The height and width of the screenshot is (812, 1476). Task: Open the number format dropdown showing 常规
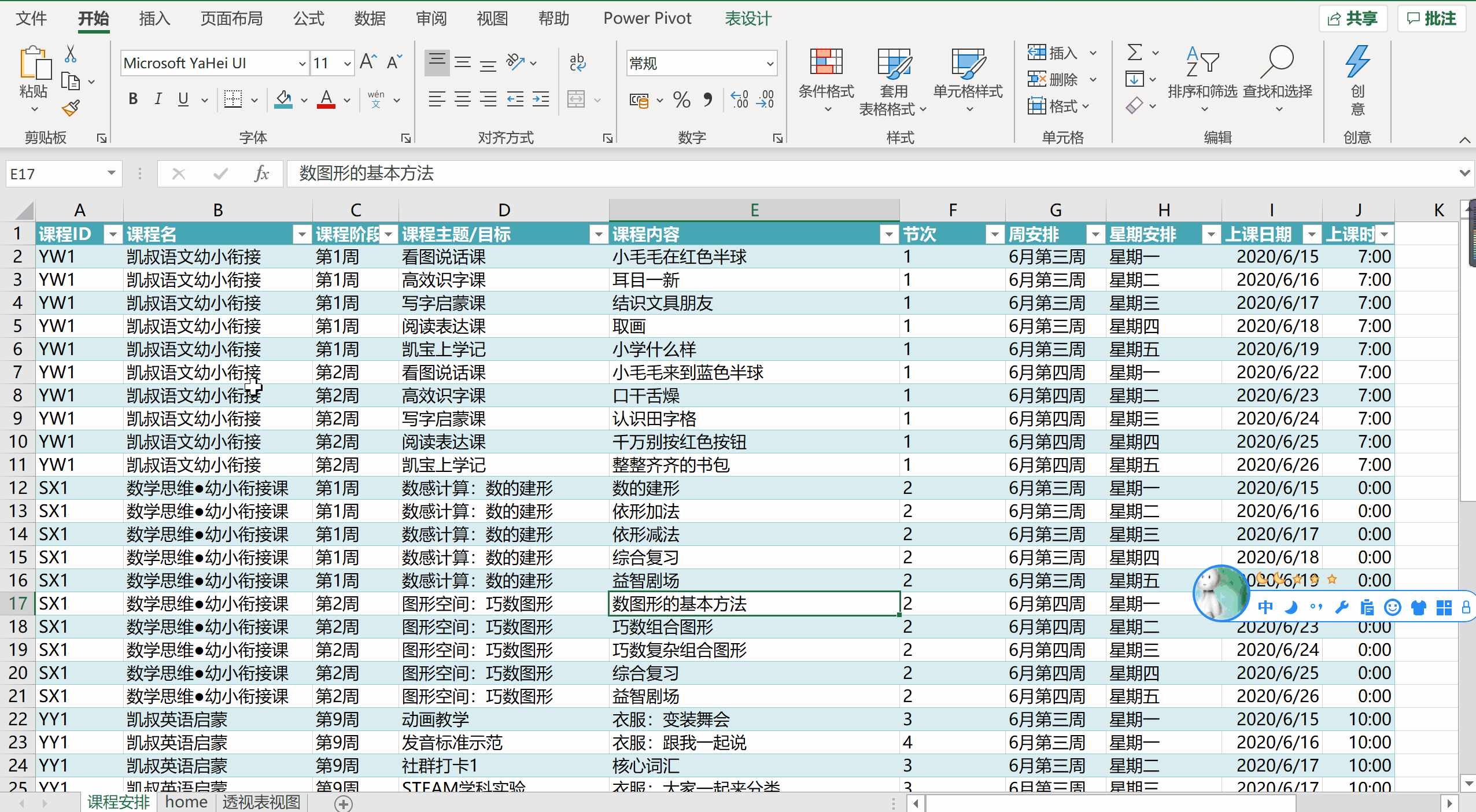(770, 63)
